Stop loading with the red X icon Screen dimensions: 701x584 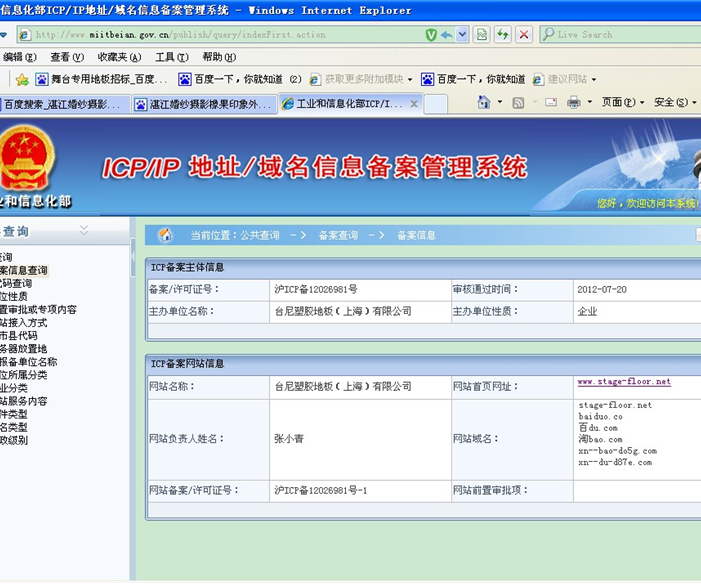[x=524, y=34]
